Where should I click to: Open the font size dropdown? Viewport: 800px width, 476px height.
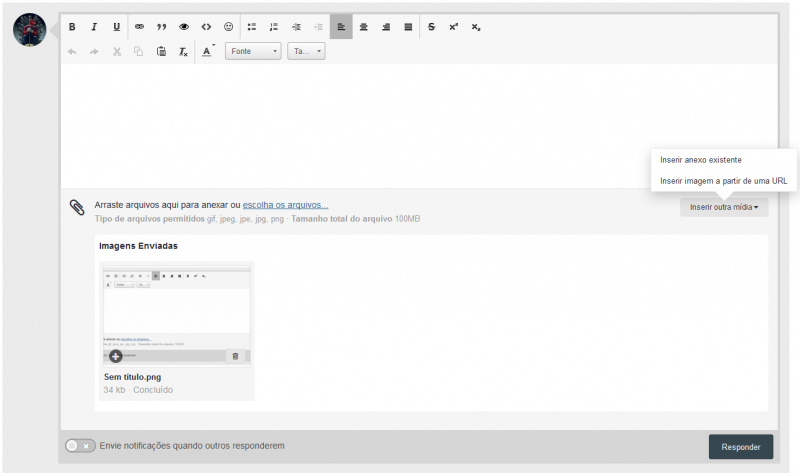coord(306,51)
